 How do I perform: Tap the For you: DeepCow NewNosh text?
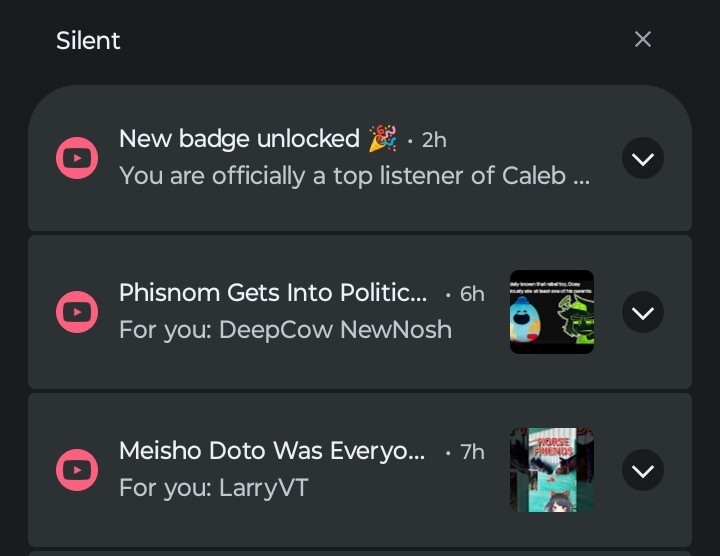pos(285,330)
